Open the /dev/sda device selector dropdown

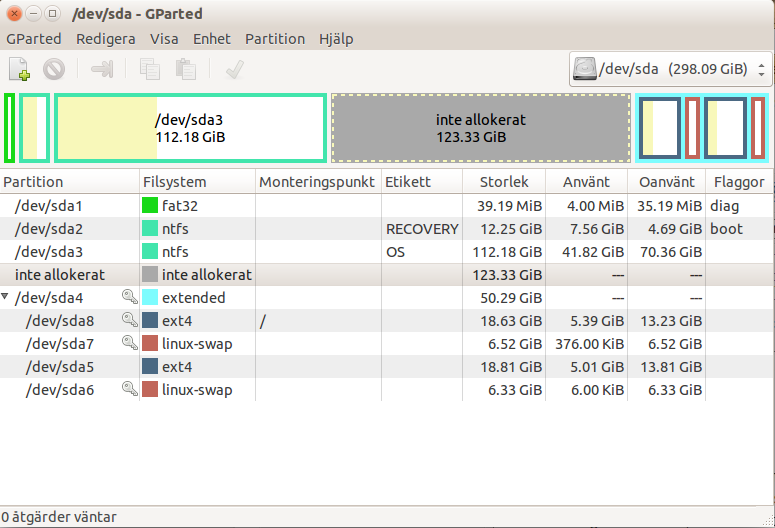[670, 69]
